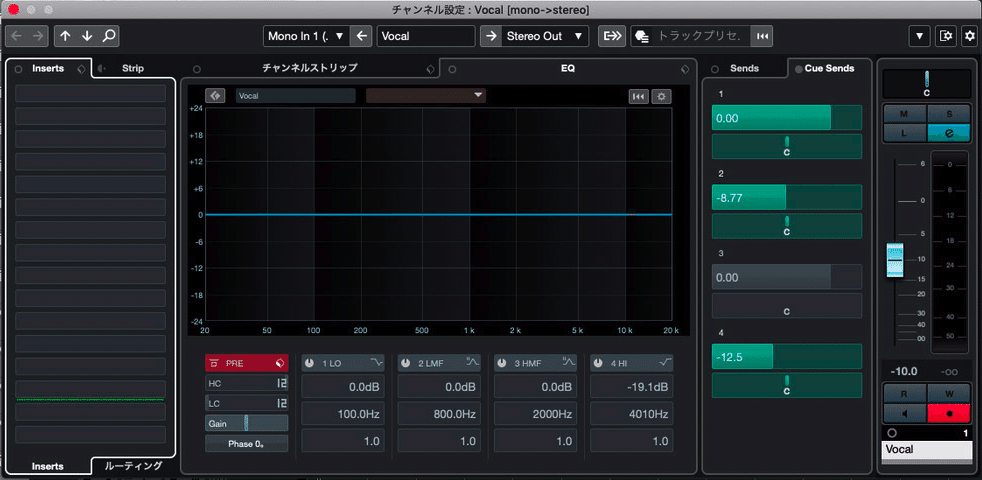Toggle the 2 LMF band power button

pos(406,363)
